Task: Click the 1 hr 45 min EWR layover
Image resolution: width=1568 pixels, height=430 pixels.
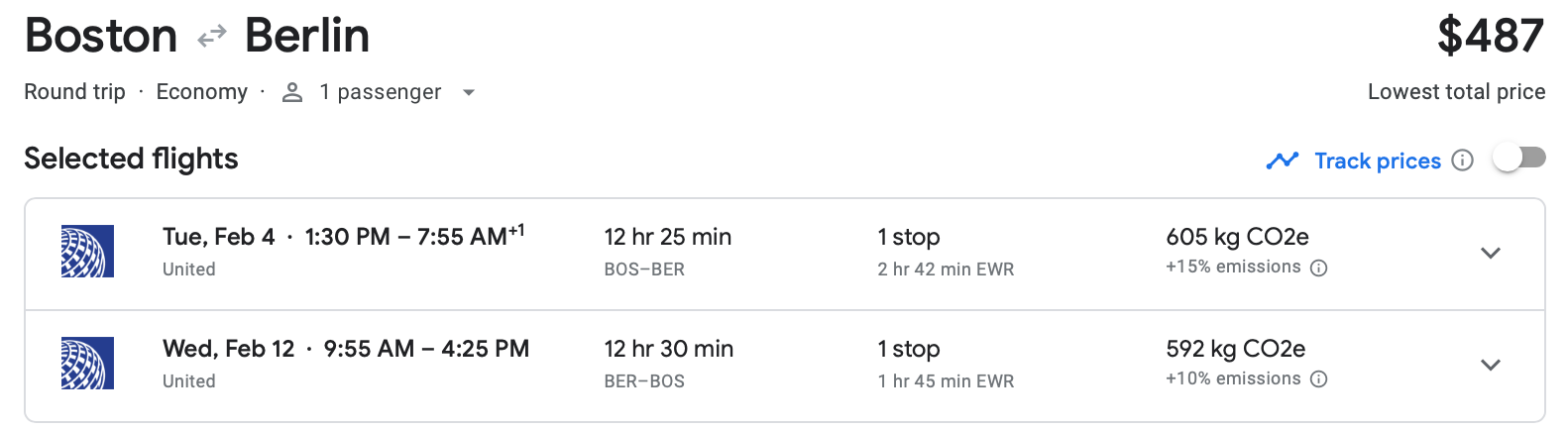Action: tap(946, 381)
